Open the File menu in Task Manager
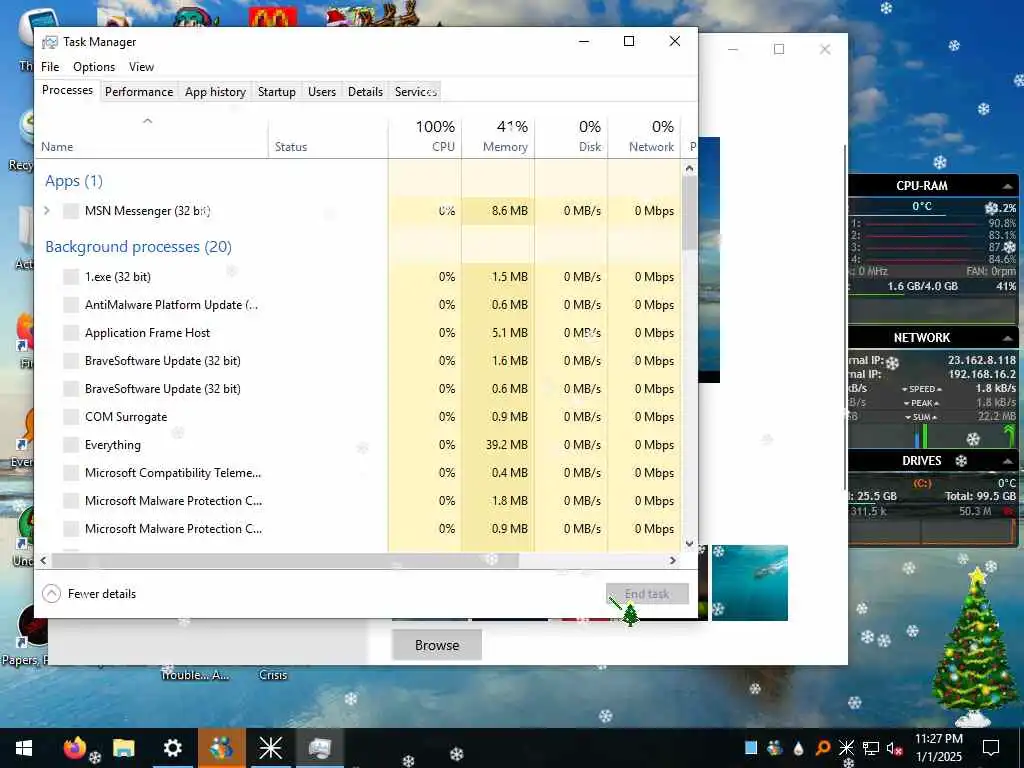This screenshot has width=1024, height=768. coord(50,67)
